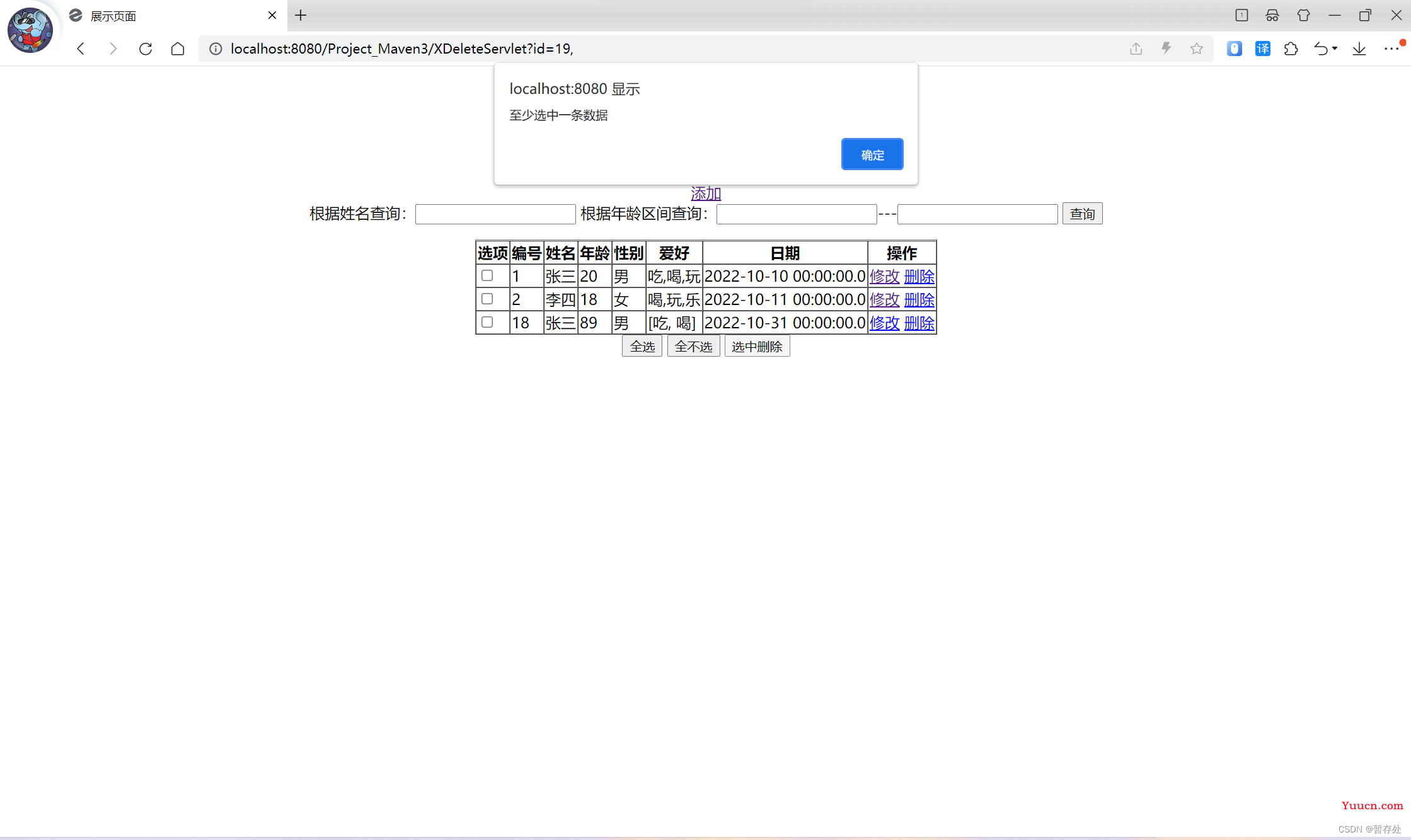Image resolution: width=1411 pixels, height=840 pixels.
Task: Click the undo closed-tab arrow icon
Action: click(1321, 49)
